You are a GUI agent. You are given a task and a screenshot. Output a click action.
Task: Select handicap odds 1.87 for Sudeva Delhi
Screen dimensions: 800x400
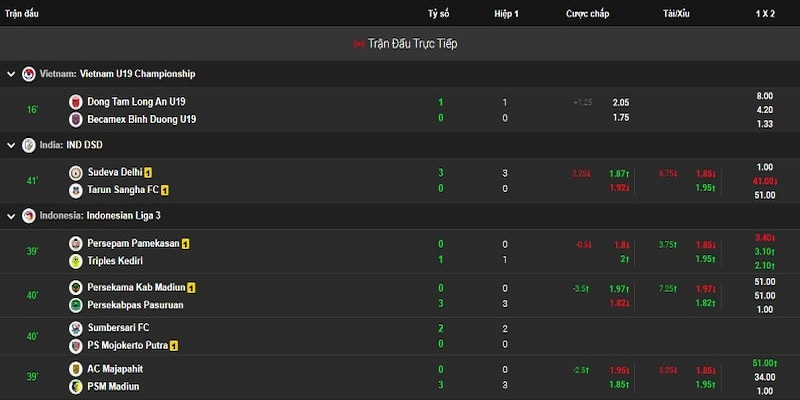[619, 174]
